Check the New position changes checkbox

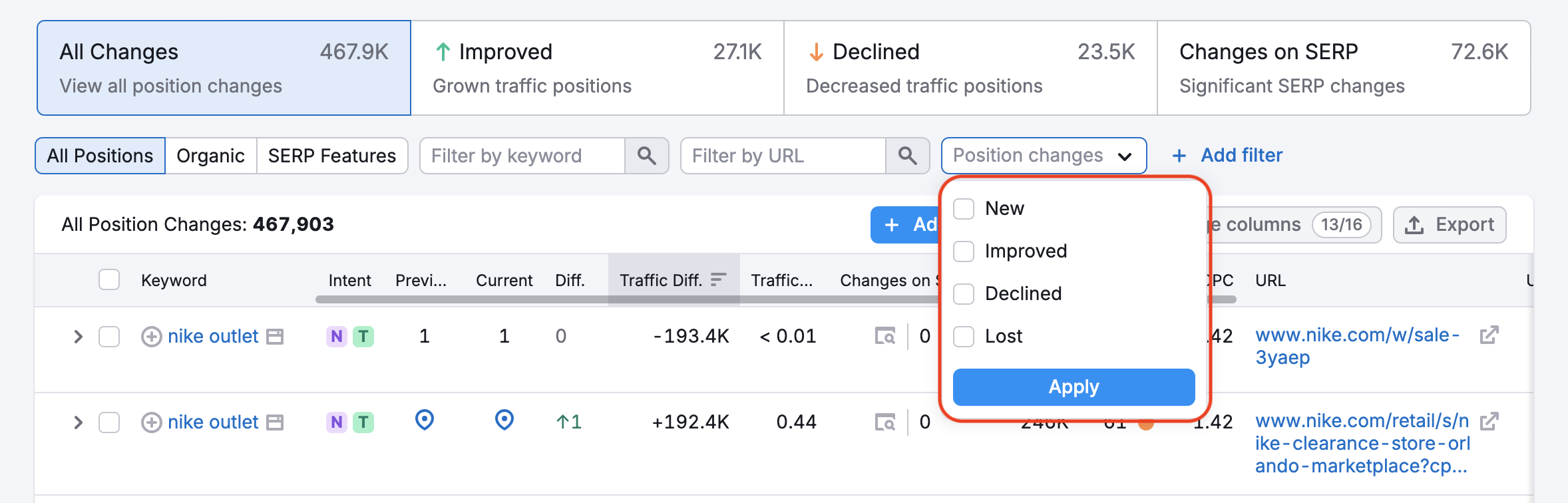[963, 208]
